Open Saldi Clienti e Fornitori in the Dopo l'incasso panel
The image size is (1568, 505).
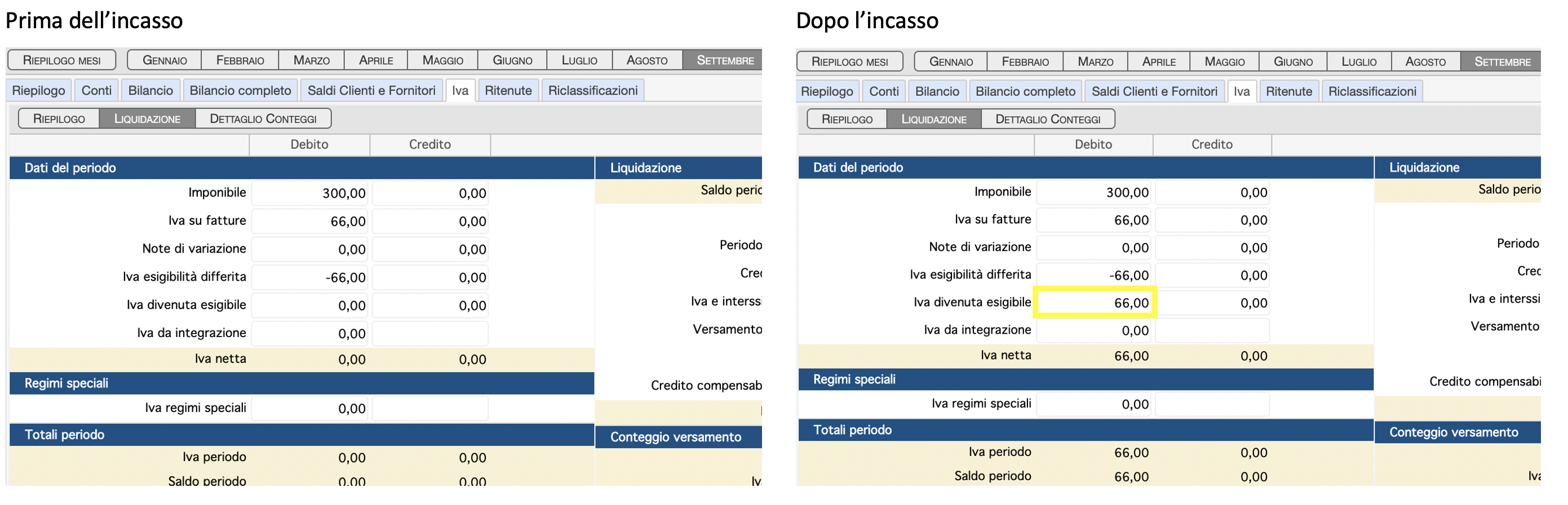pos(1155,91)
